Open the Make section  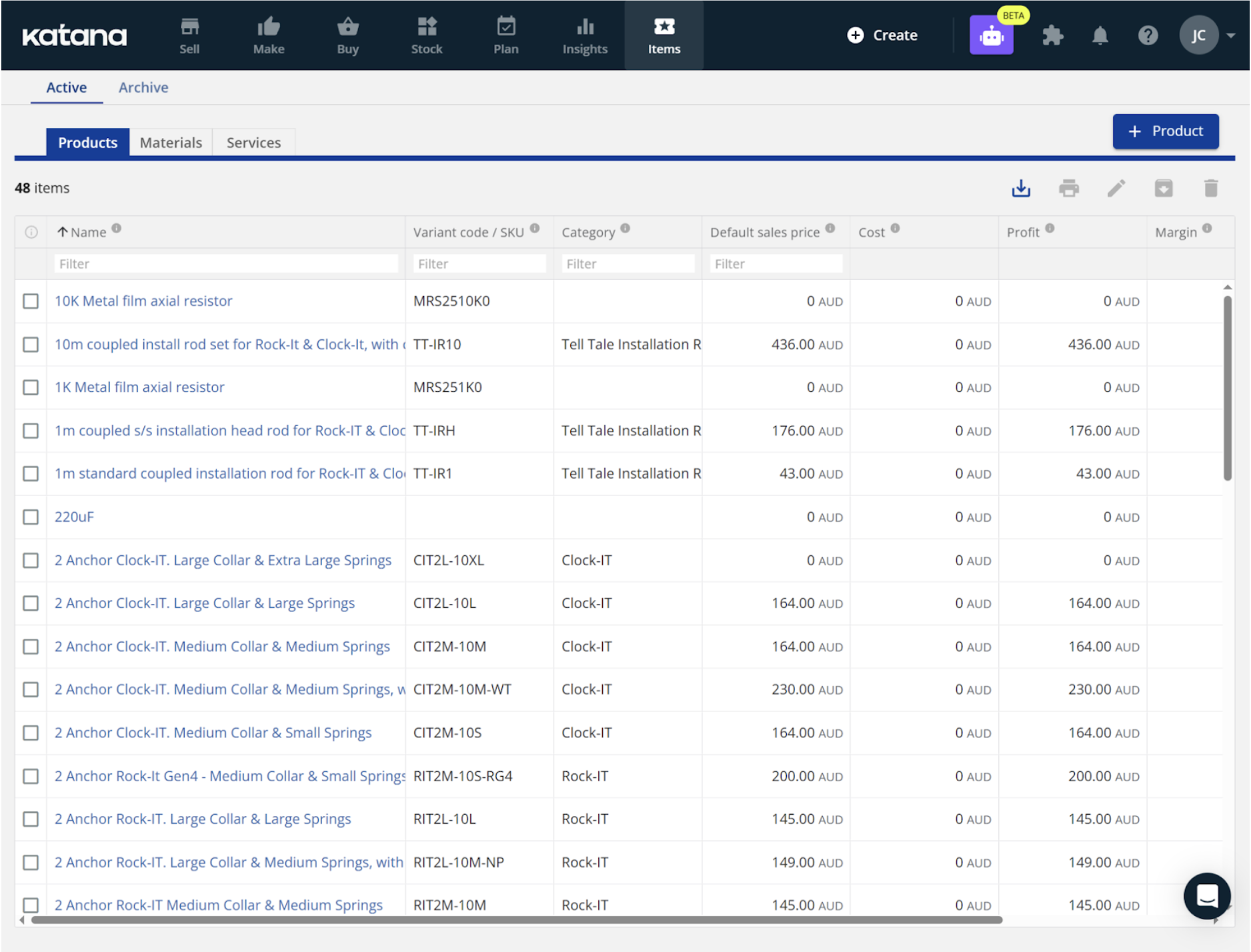[x=269, y=36]
